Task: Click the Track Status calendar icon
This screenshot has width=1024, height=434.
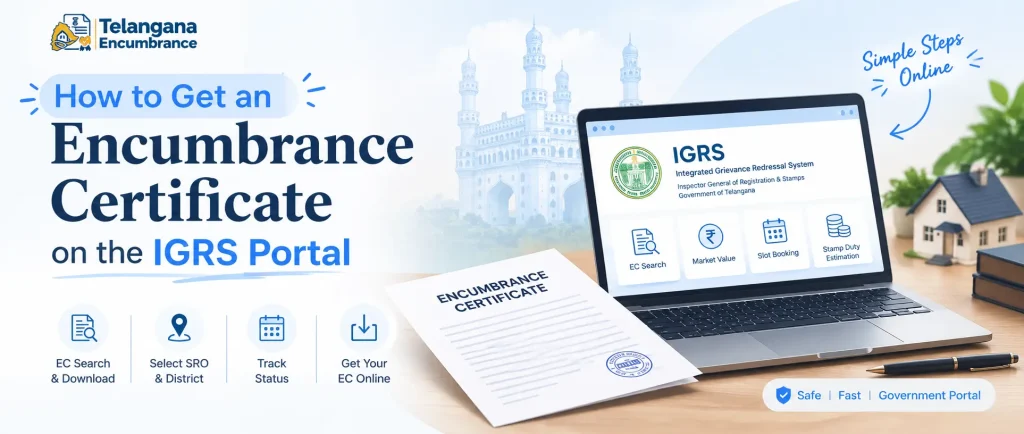Action: (x=272, y=328)
